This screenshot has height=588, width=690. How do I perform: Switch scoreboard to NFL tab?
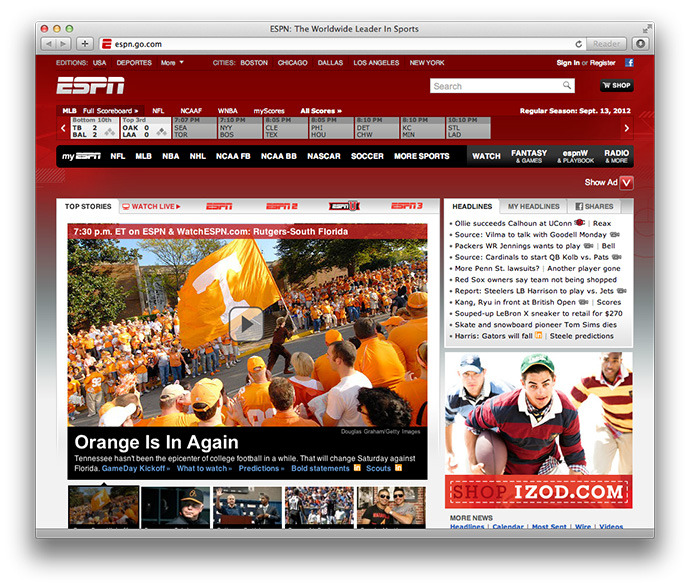(x=158, y=111)
